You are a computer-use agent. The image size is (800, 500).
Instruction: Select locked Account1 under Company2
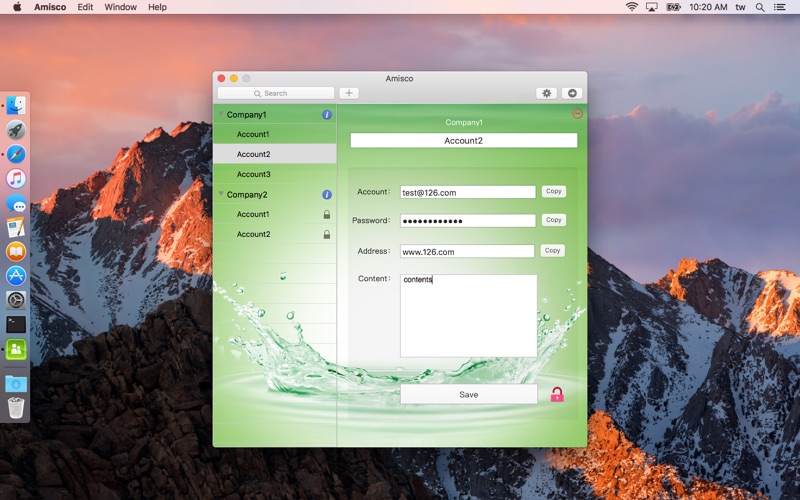(274, 214)
